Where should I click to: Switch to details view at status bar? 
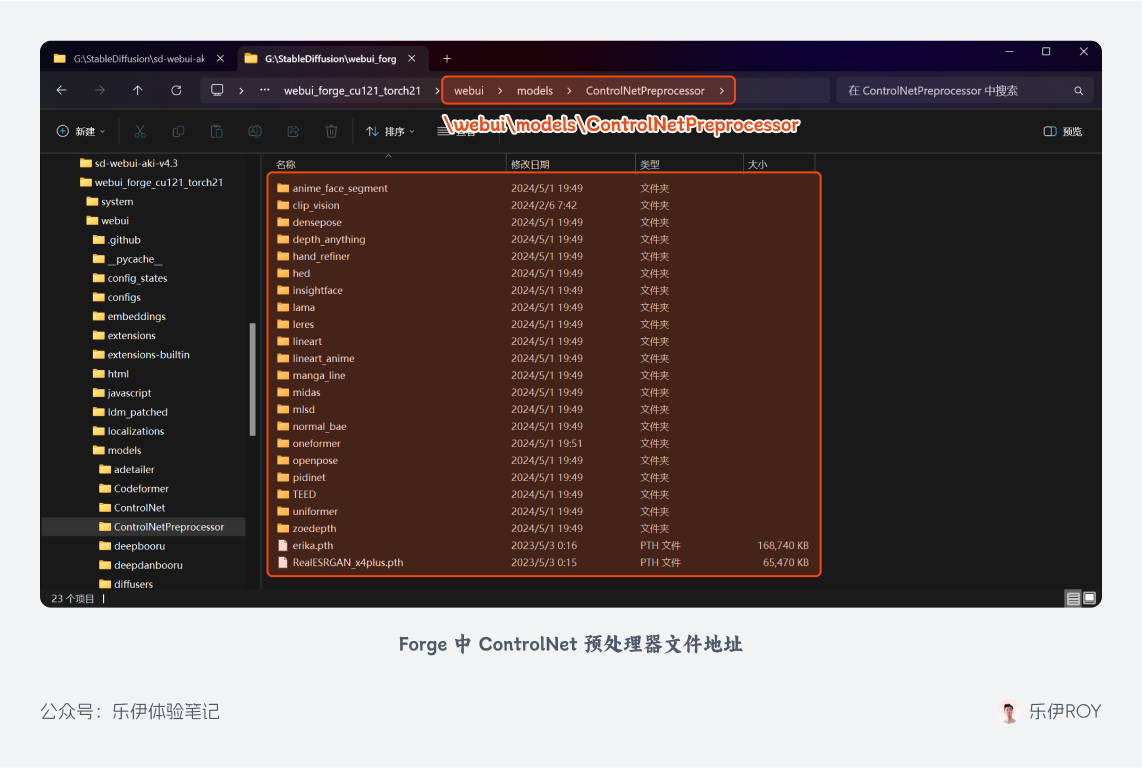[x=1073, y=598]
